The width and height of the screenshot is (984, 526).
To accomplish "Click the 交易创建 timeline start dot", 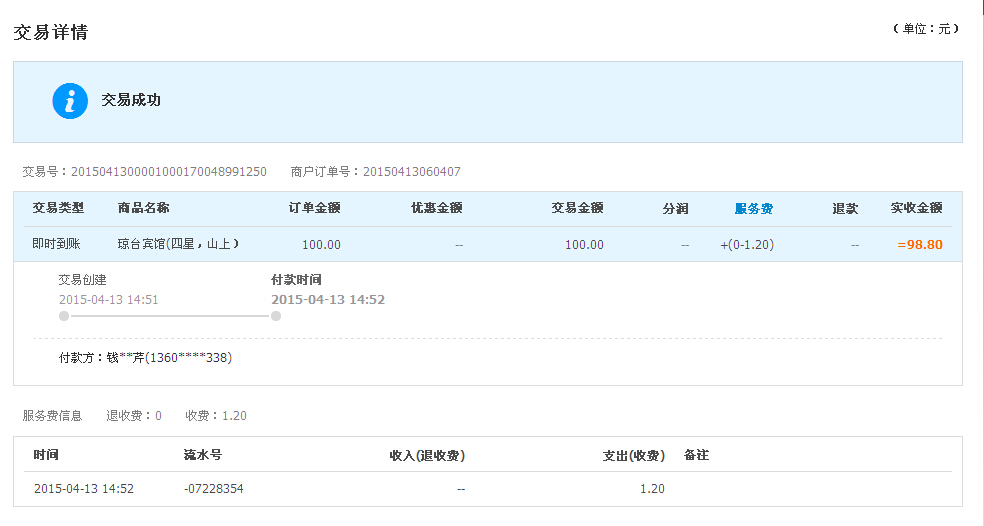I will 64,316.
